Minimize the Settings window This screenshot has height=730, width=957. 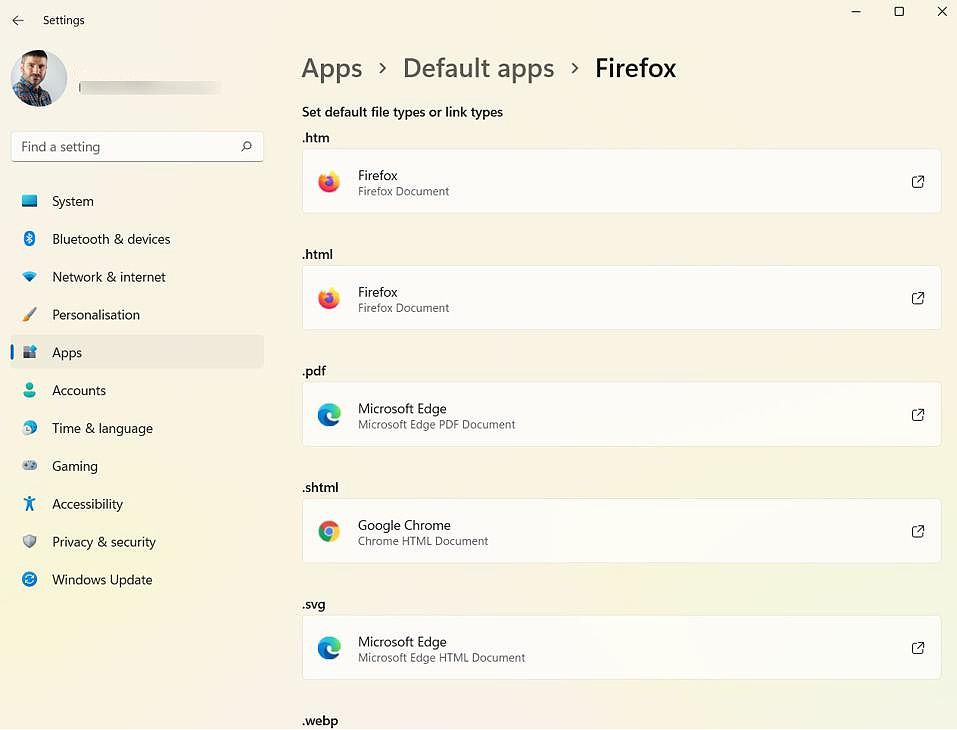(856, 12)
